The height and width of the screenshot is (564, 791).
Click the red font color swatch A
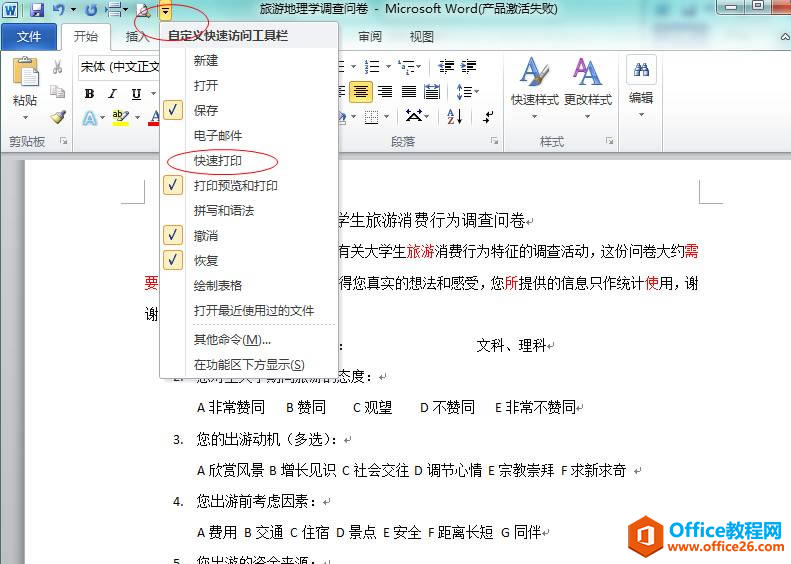click(154, 118)
